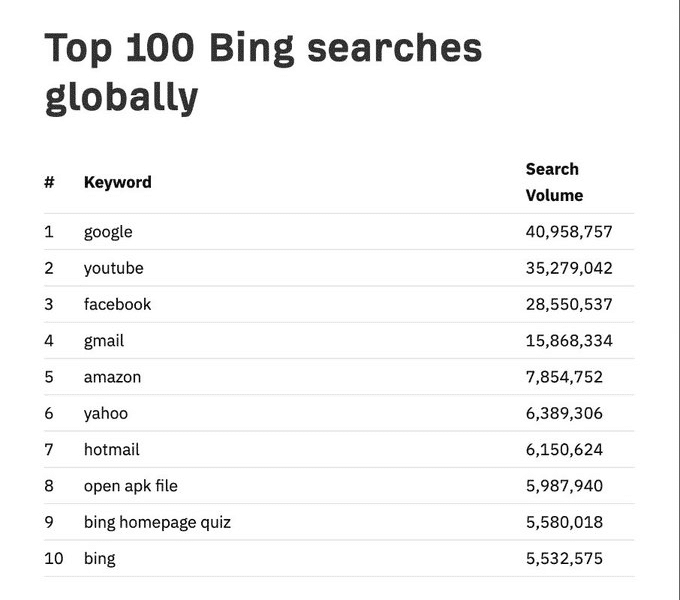Click the 'Top 100 Bing searches globally' heading
The width and height of the screenshot is (680, 600).
pyautogui.click(x=263, y=72)
